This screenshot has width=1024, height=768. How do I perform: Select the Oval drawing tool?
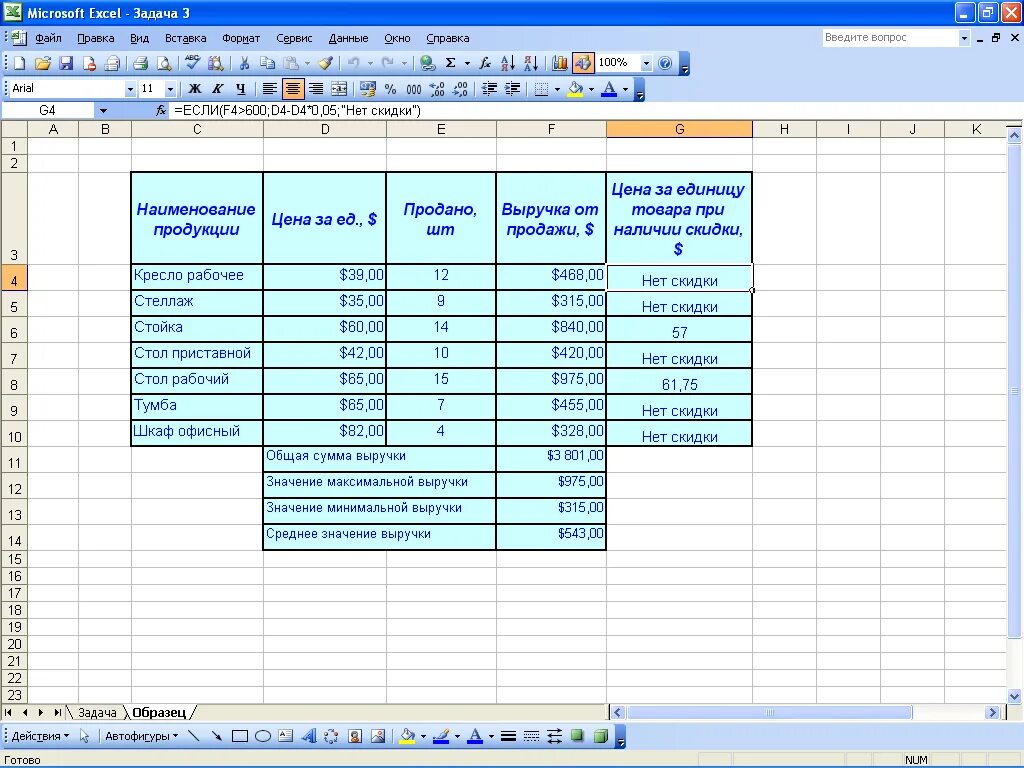click(x=263, y=737)
